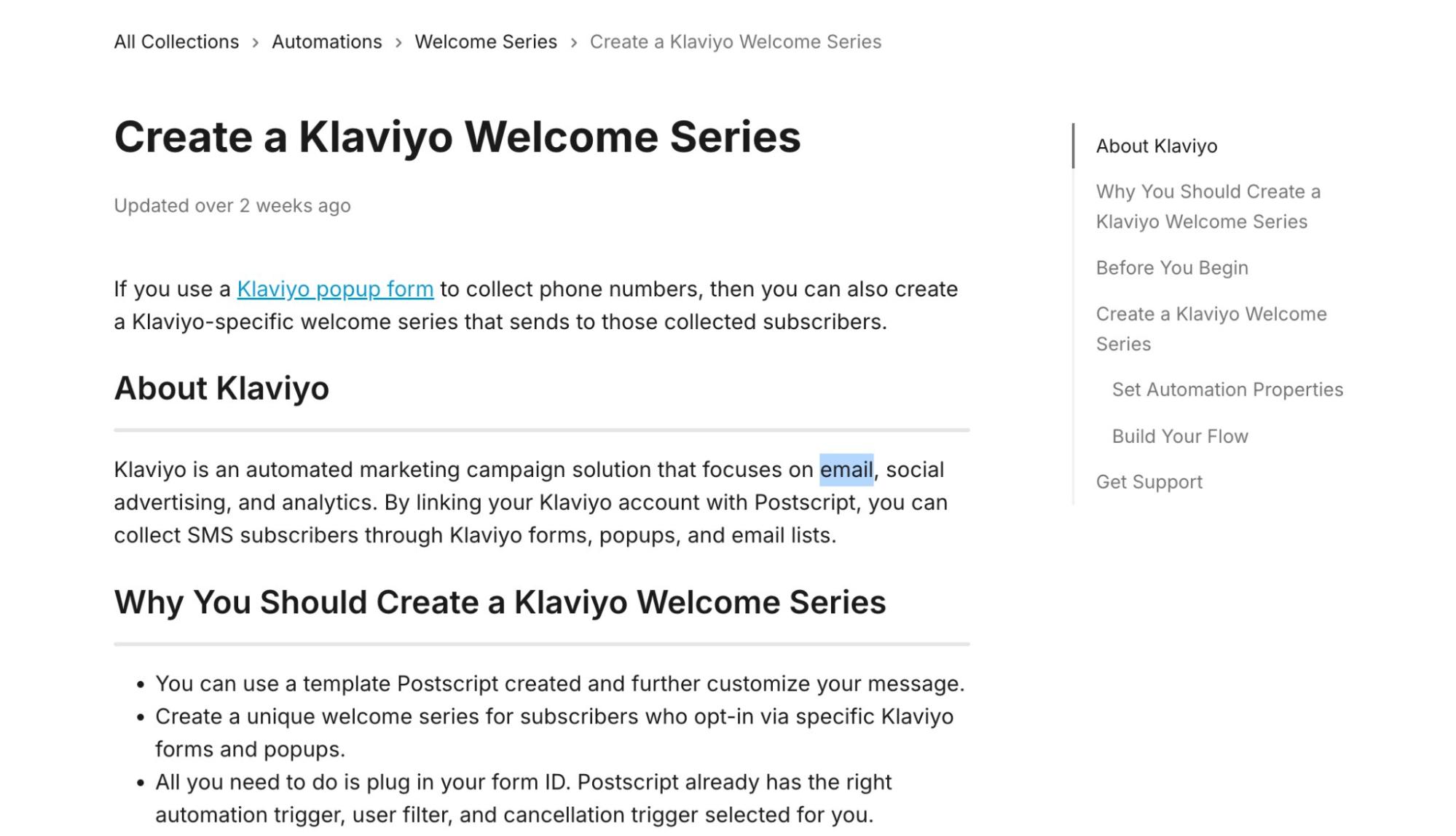The height and width of the screenshot is (836, 1456).
Task: Click the Why You Should Create heading
Action: [500, 602]
